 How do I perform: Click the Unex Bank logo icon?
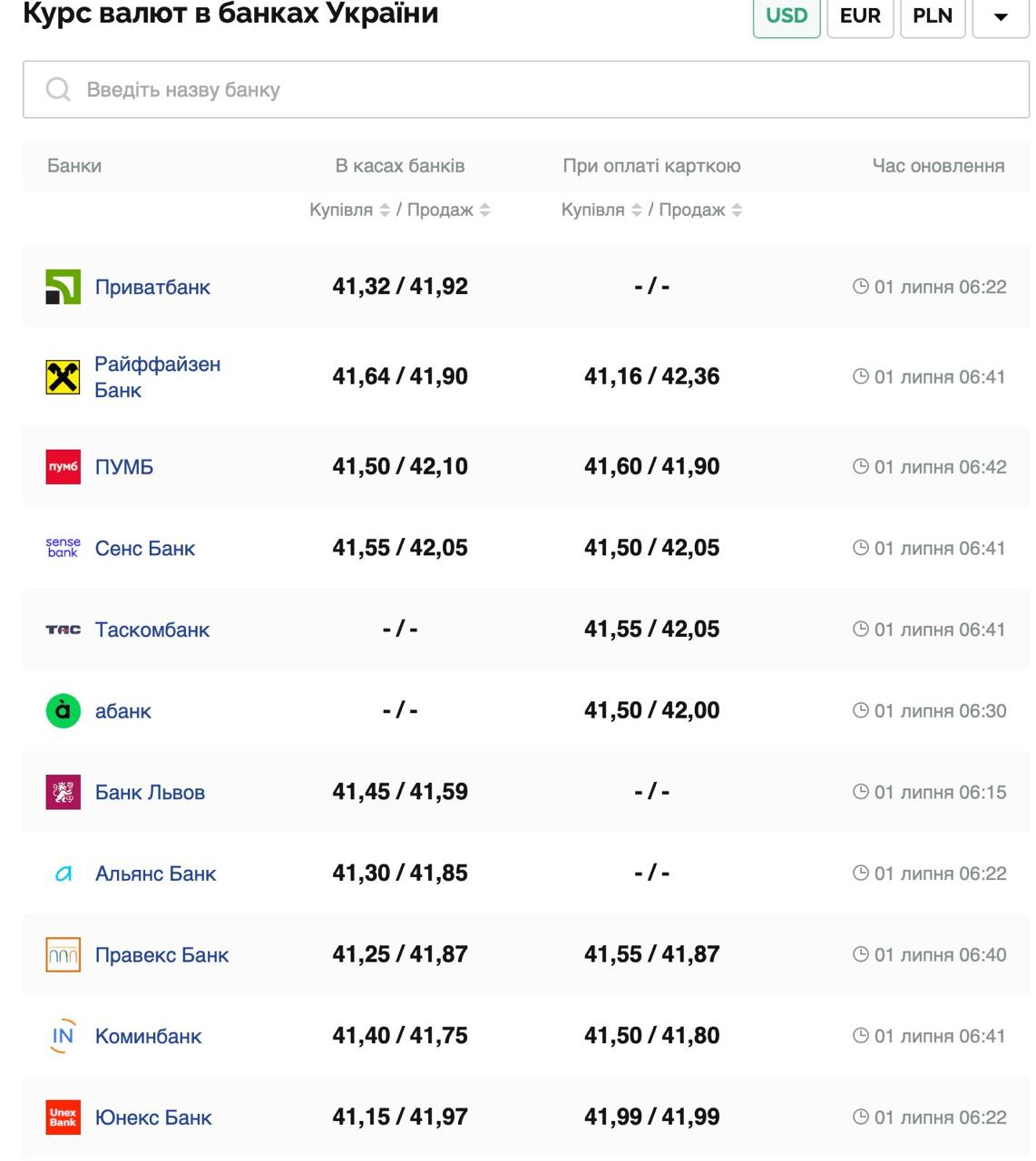click(x=63, y=1117)
